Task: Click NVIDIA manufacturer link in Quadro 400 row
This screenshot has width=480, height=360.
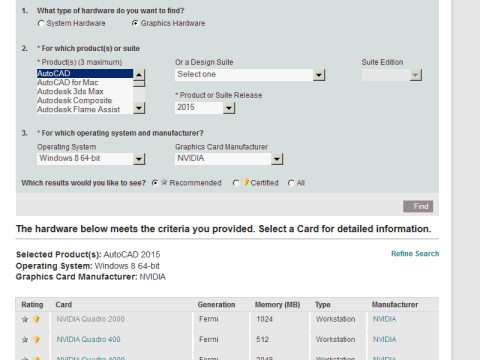Action: 385,339
